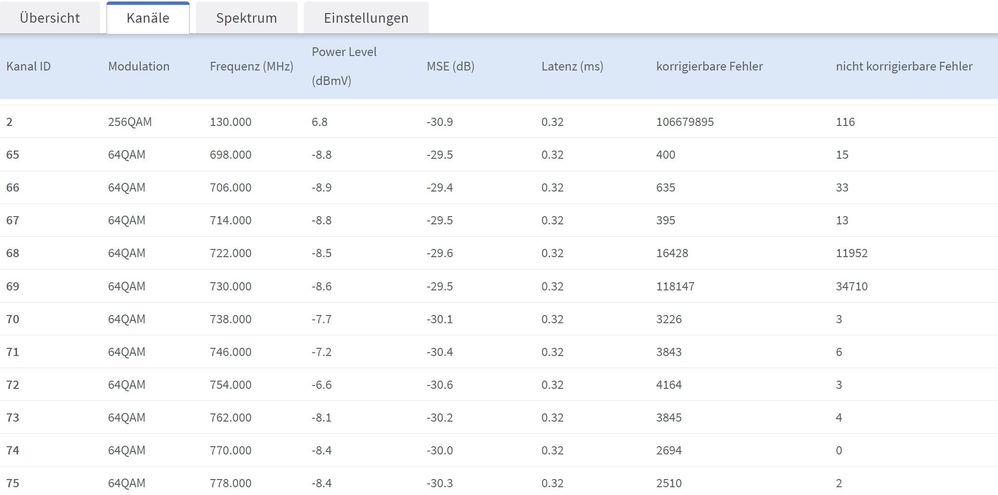998x495 pixels.
Task: Select the channel ID 75 cell
Action: tap(13, 484)
